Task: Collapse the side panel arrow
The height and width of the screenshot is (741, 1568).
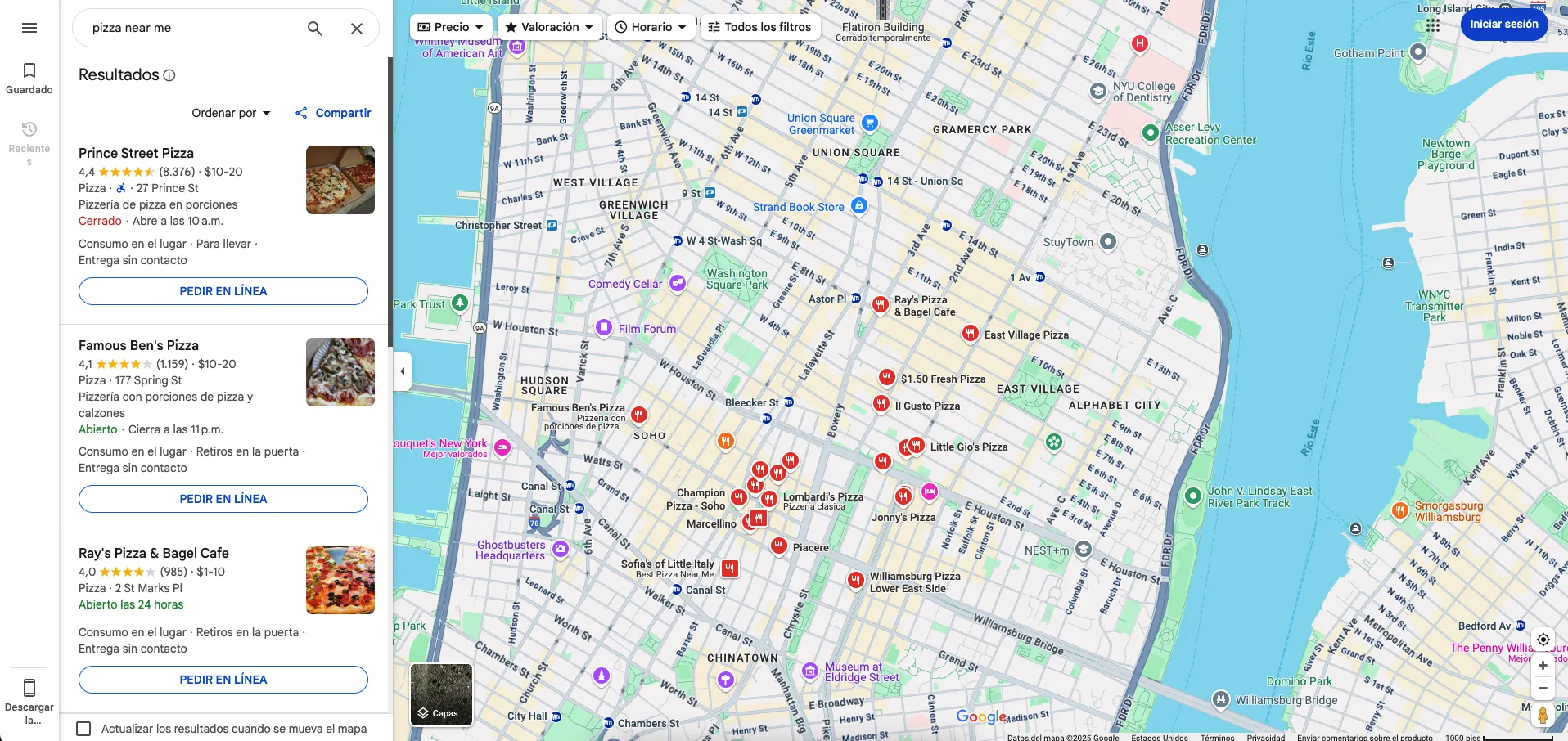Action: [x=402, y=371]
